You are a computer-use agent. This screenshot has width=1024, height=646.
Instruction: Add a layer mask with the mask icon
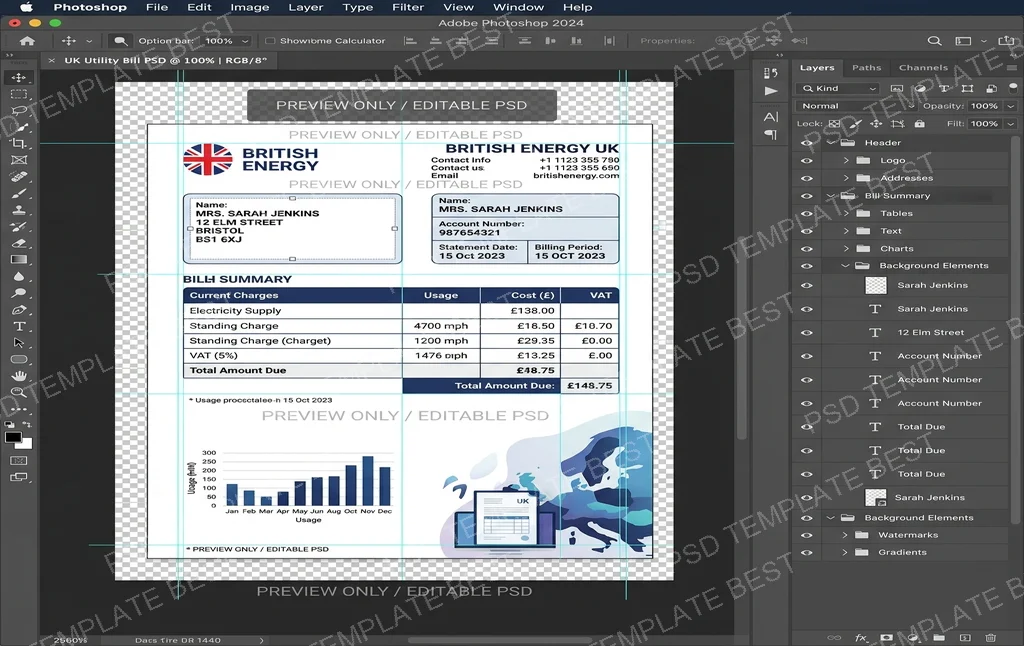coord(886,638)
